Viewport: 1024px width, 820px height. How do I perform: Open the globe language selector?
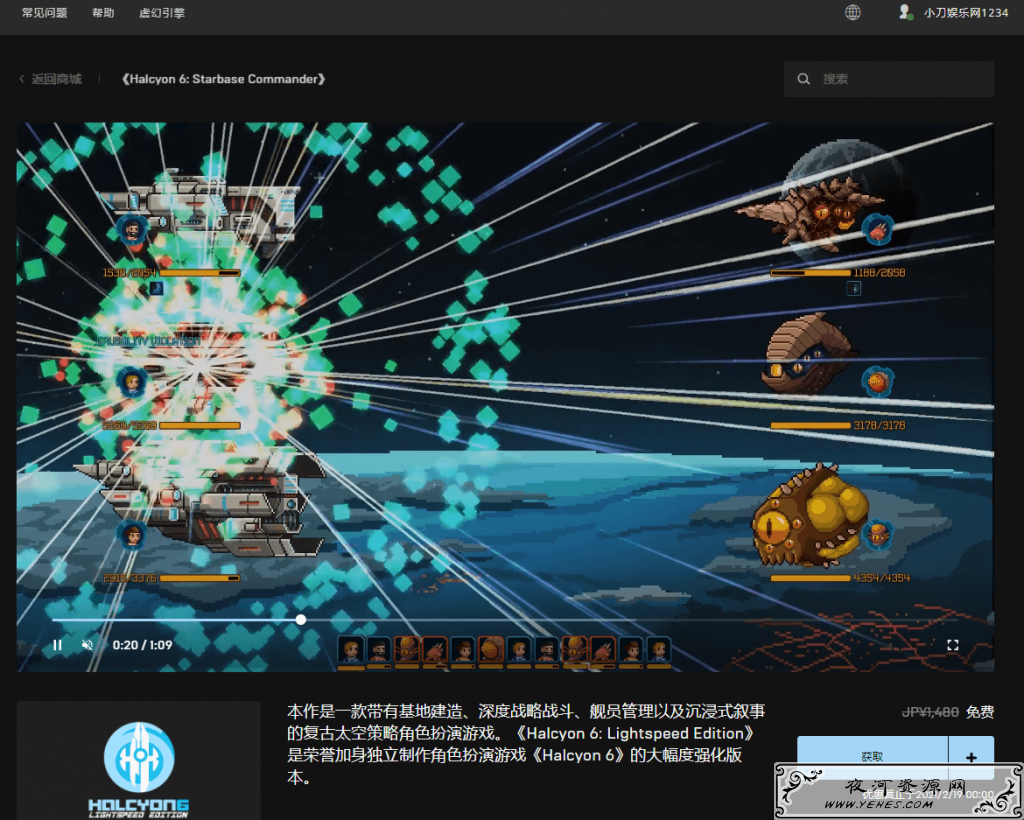coord(852,12)
